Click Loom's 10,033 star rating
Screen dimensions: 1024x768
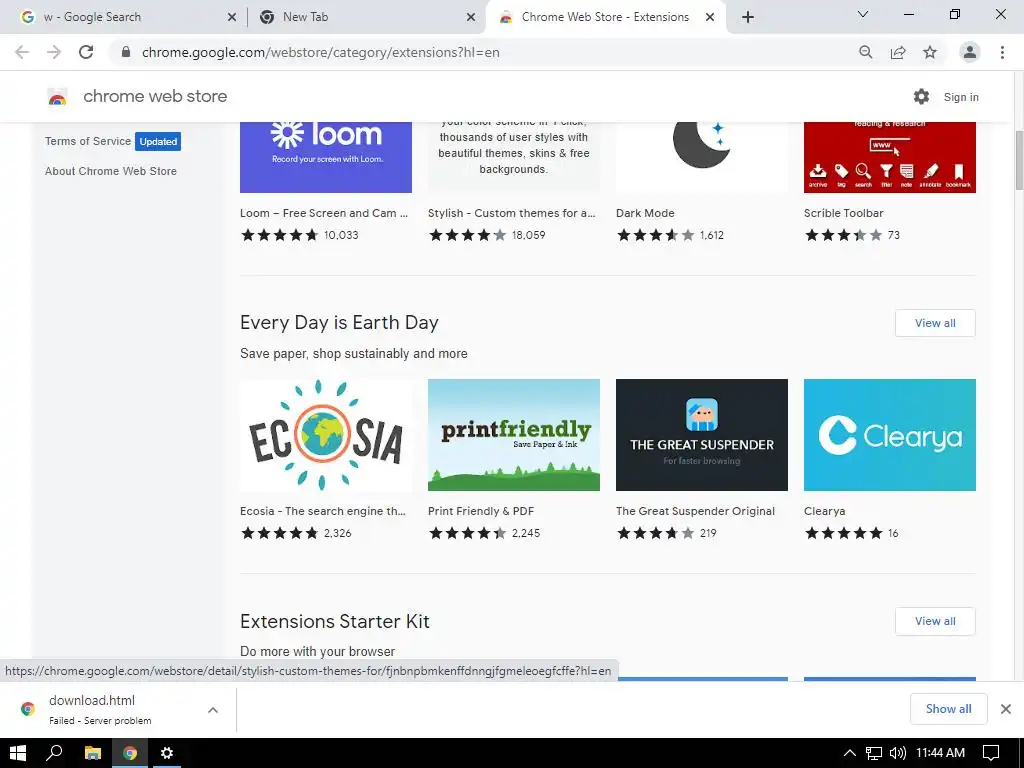tap(300, 235)
